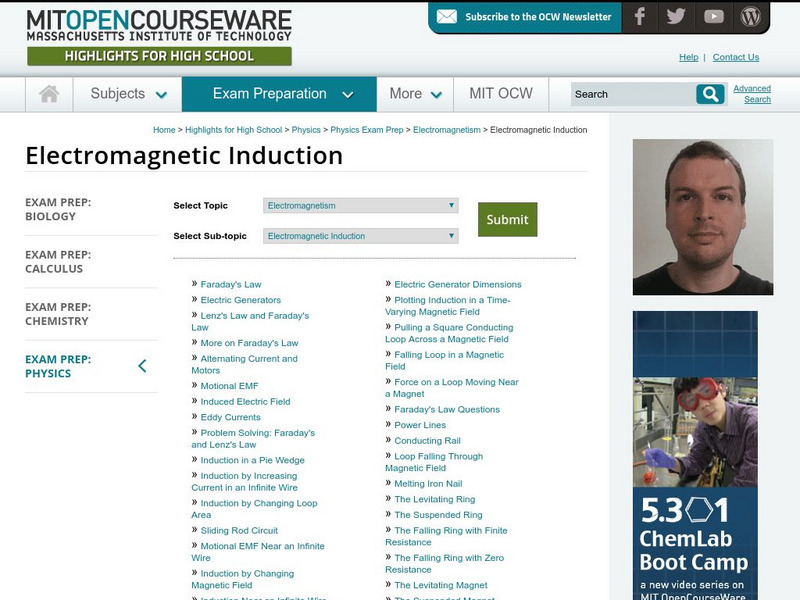Screen dimensions: 800x600
Task: Click the Twitter bird icon in the header
Action: click(675, 16)
